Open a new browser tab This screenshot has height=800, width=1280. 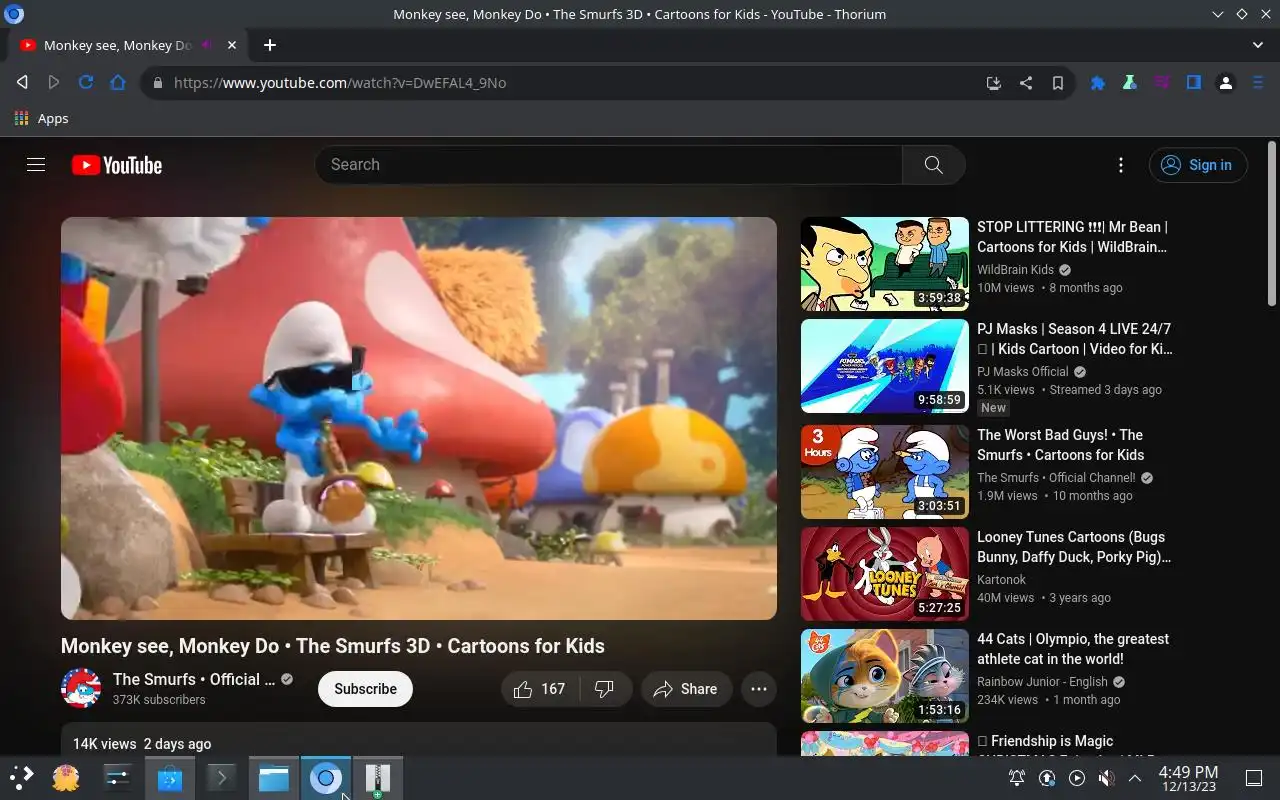pyautogui.click(x=269, y=45)
